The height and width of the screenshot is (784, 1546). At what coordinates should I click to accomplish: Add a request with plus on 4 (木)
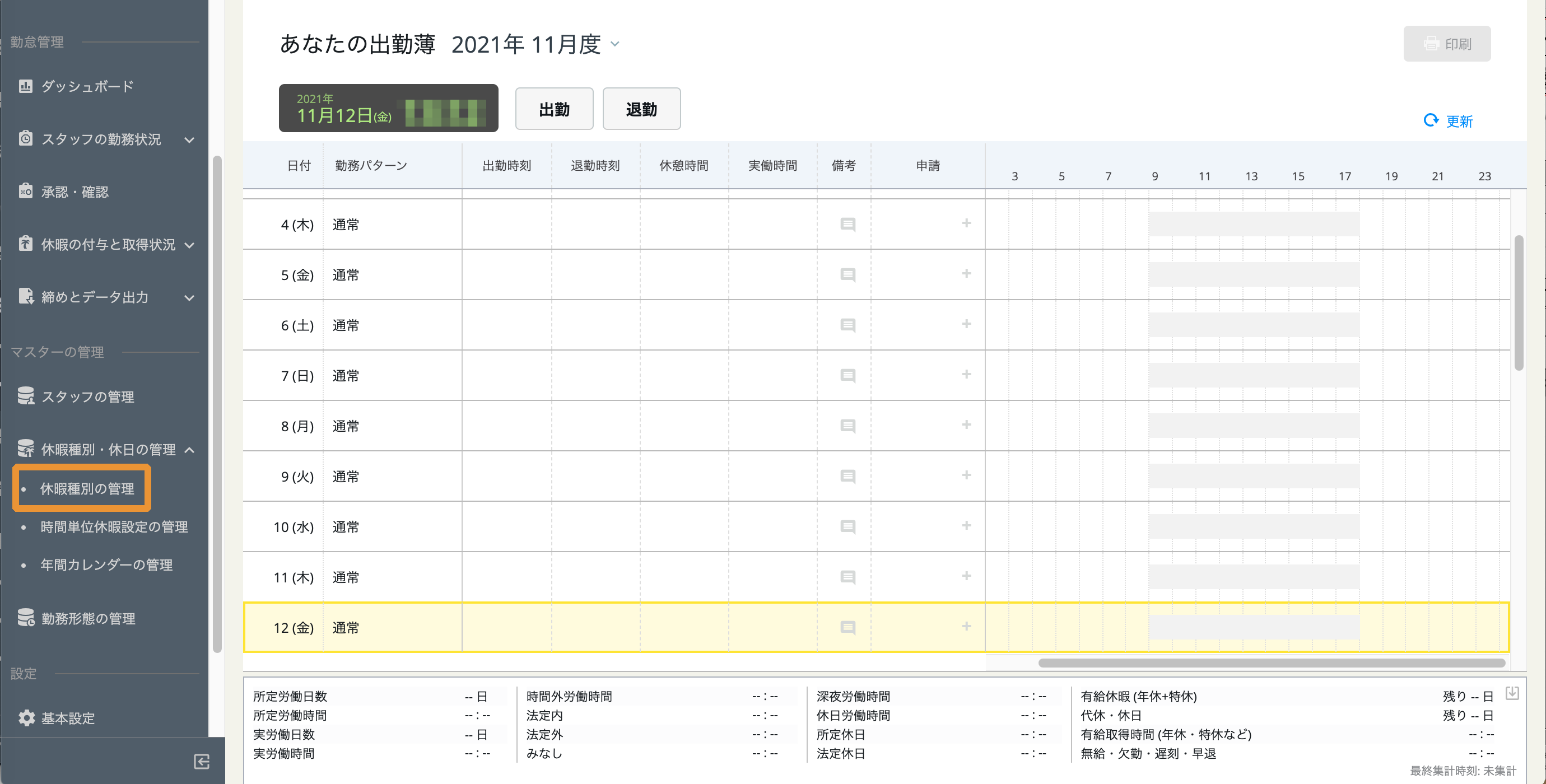966,223
